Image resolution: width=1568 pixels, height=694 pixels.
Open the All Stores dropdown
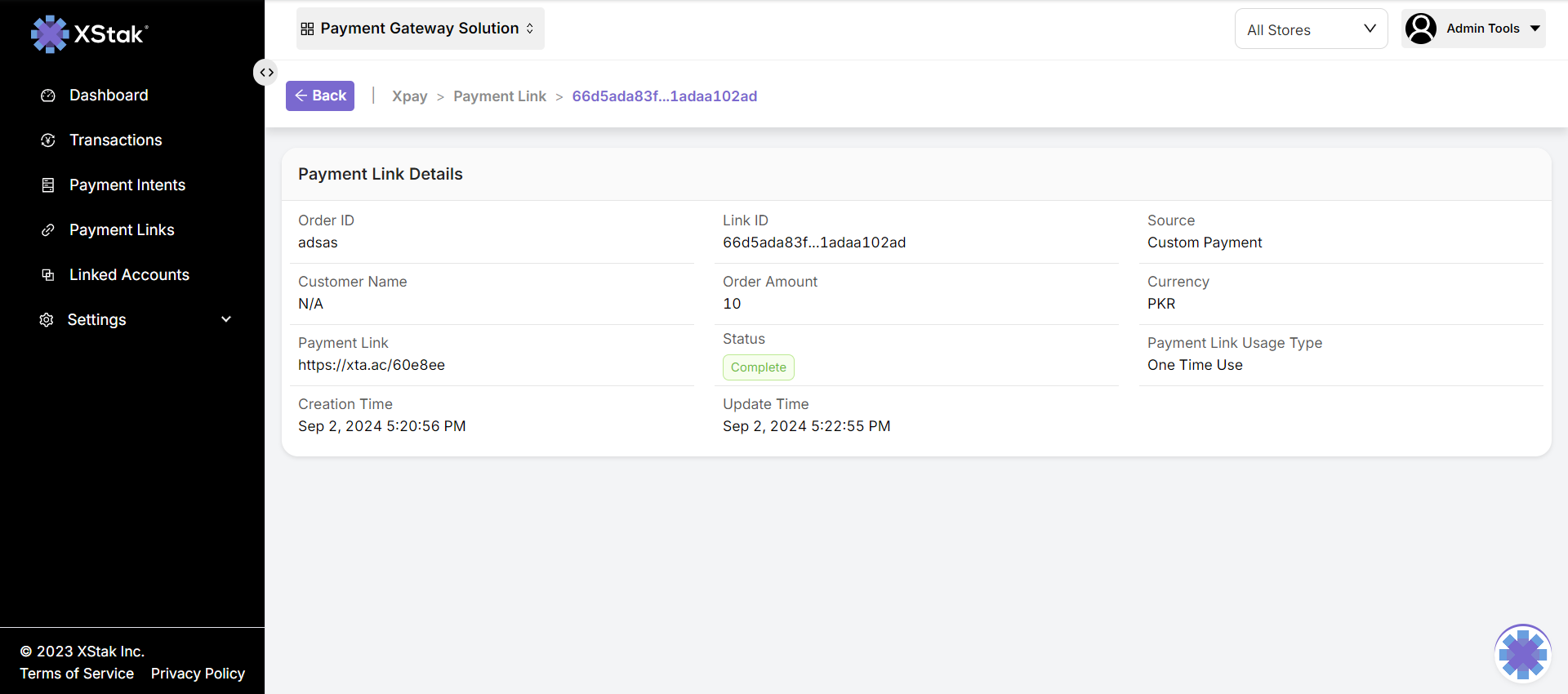click(1310, 29)
